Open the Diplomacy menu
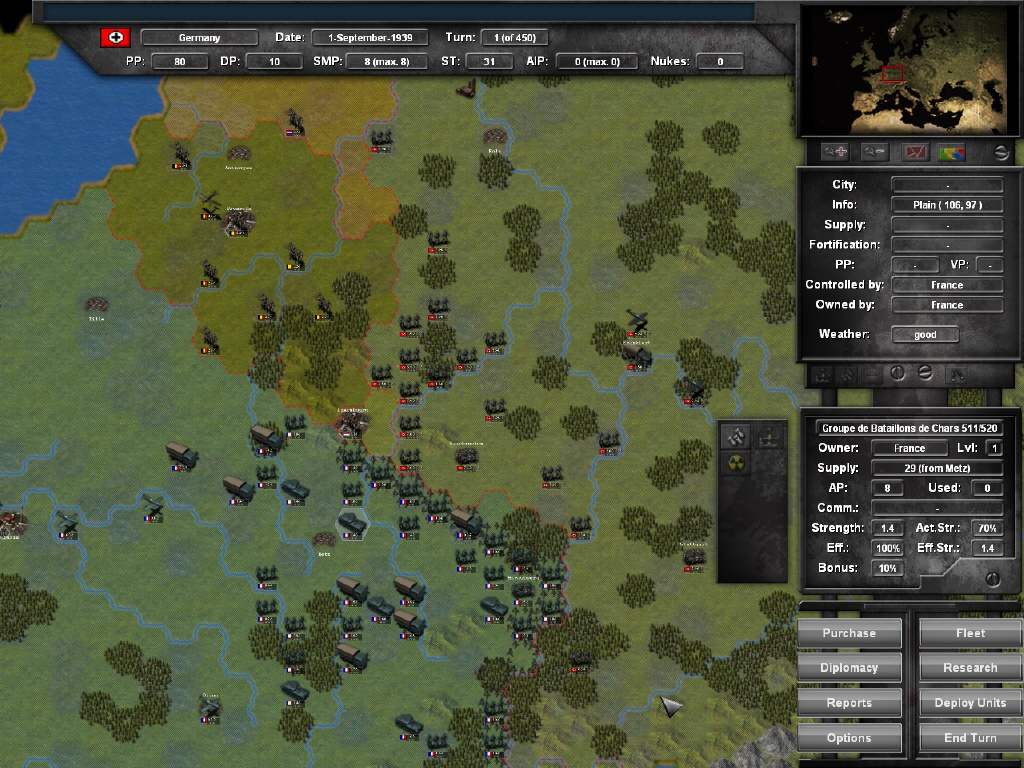 click(x=849, y=667)
